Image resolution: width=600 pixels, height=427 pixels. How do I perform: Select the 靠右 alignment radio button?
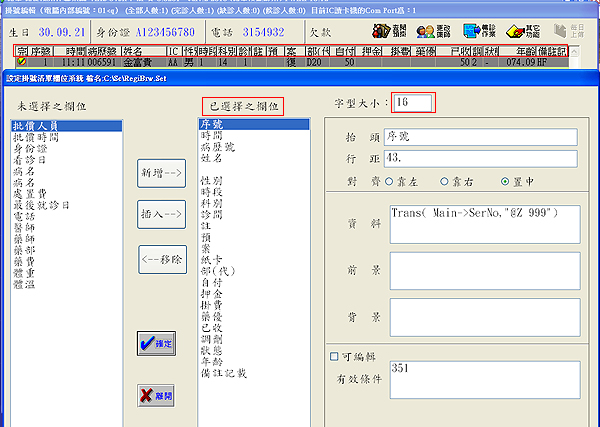[x=451, y=184]
